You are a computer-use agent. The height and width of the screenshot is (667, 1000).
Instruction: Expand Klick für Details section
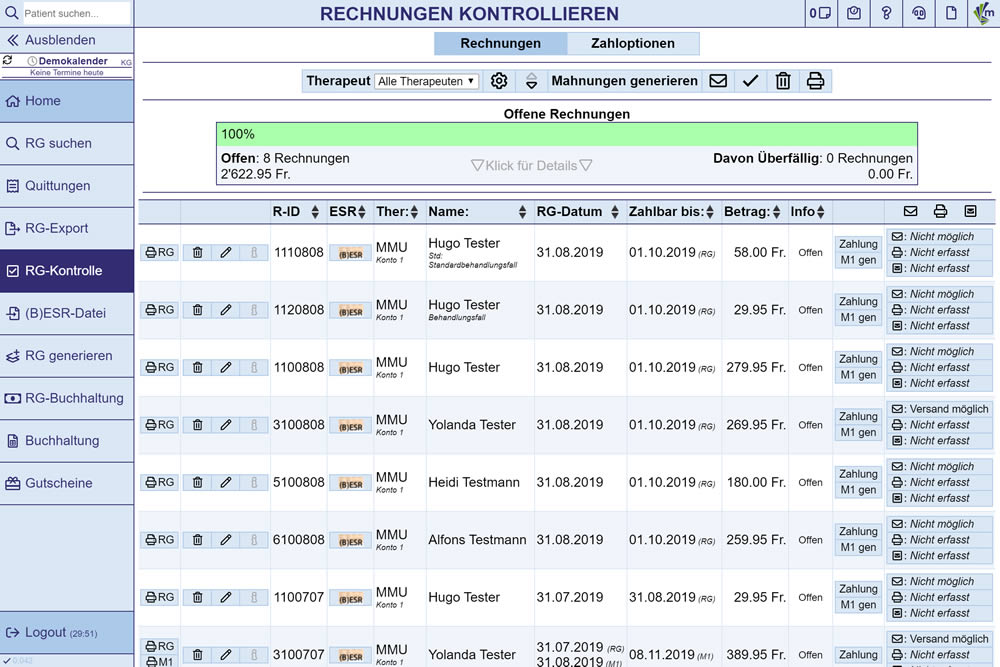[531, 165]
